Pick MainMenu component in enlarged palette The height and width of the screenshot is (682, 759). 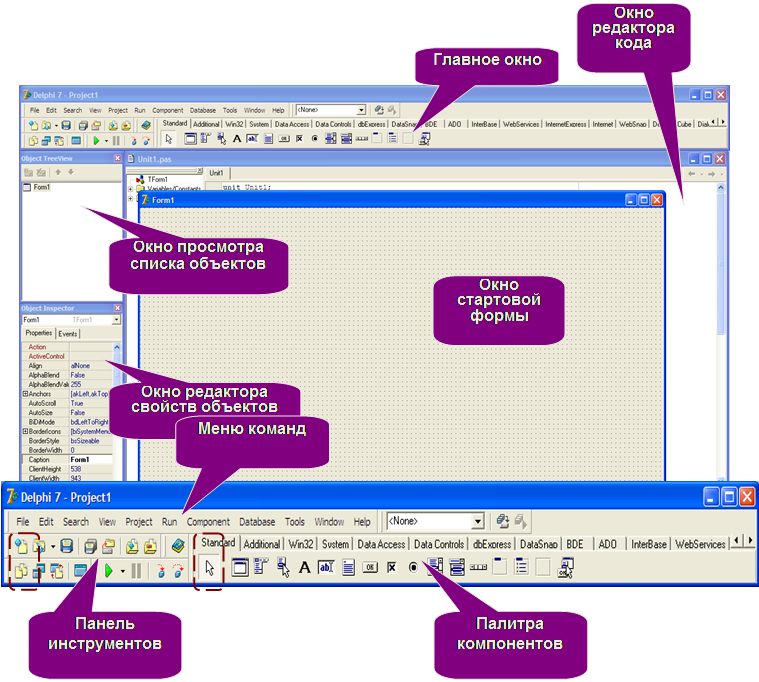pos(261,567)
